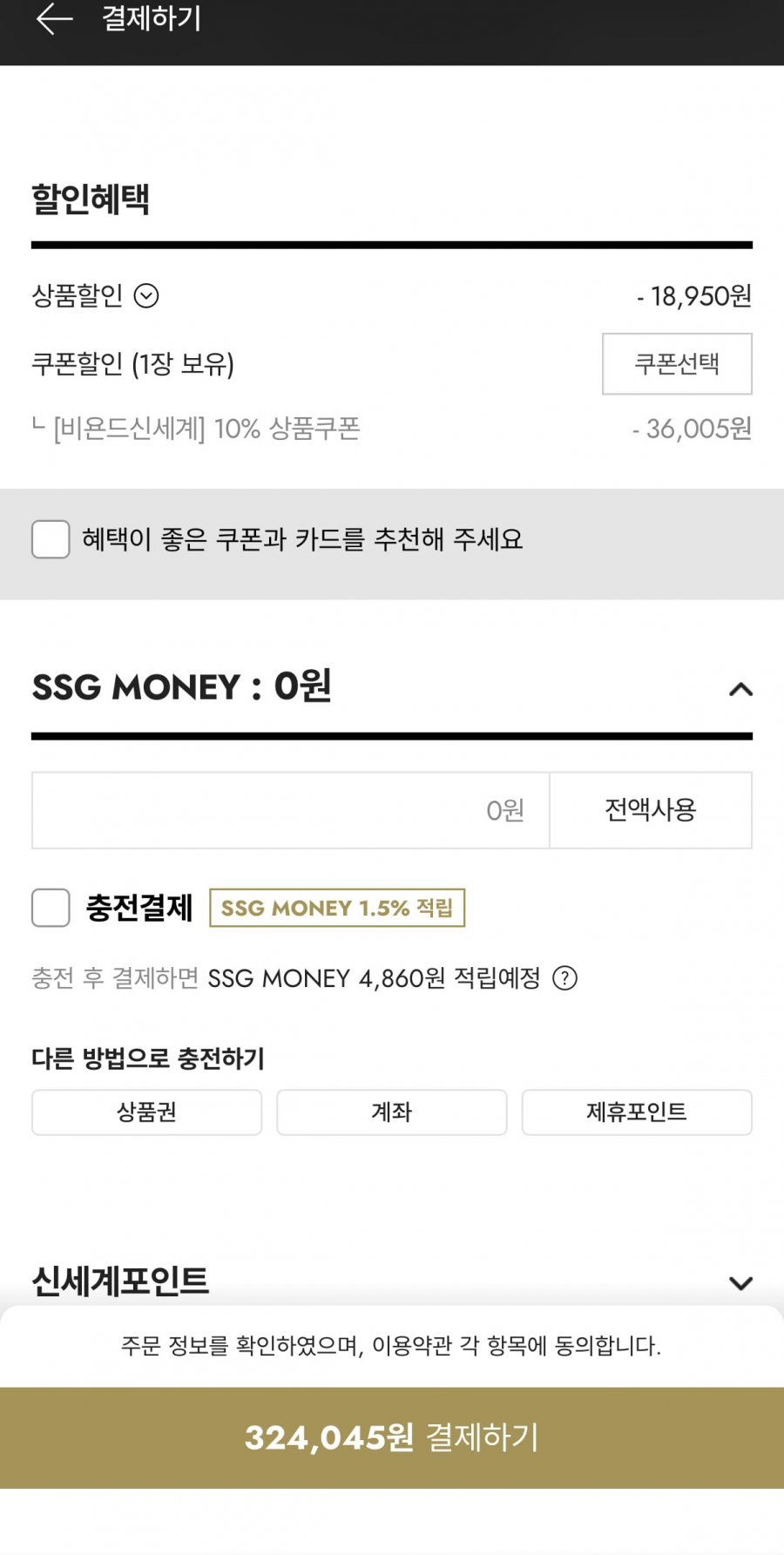Tap the back arrow icon
784x1555 pixels.
54,19
